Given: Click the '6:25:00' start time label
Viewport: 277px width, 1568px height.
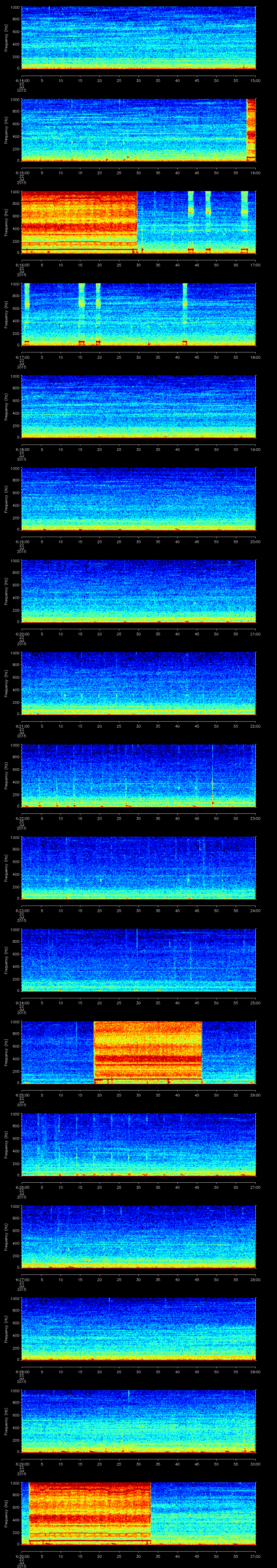Looking at the screenshot, I should tap(22, 1095).
